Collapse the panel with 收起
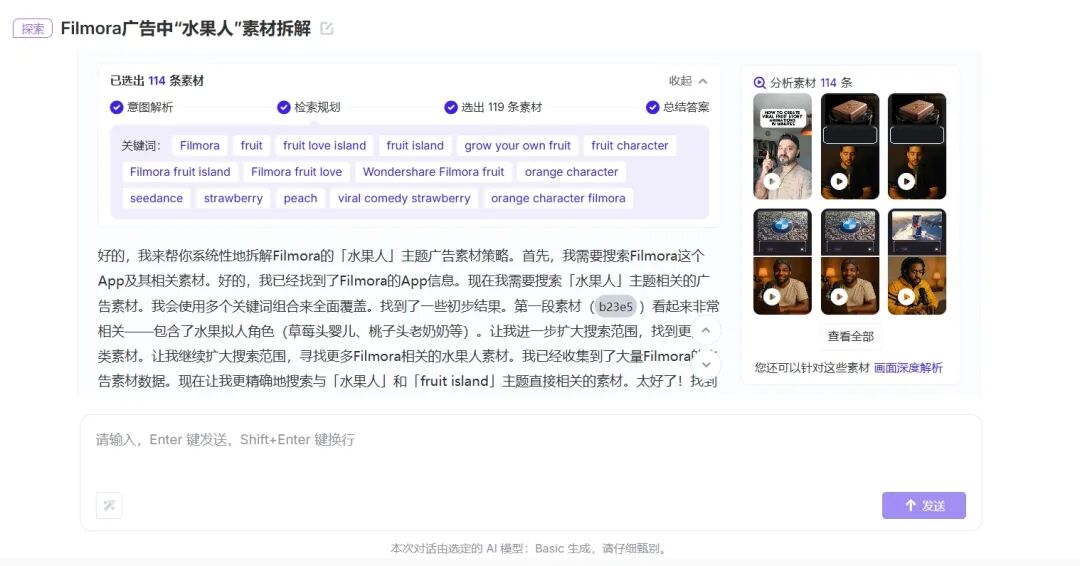Viewport: 1080px width, 566px height. coord(688,81)
